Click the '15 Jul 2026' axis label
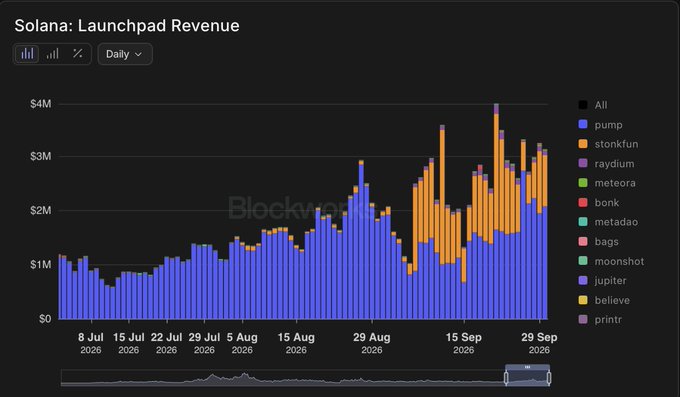Image resolution: width=680 pixels, height=397 pixels. pos(128,343)
